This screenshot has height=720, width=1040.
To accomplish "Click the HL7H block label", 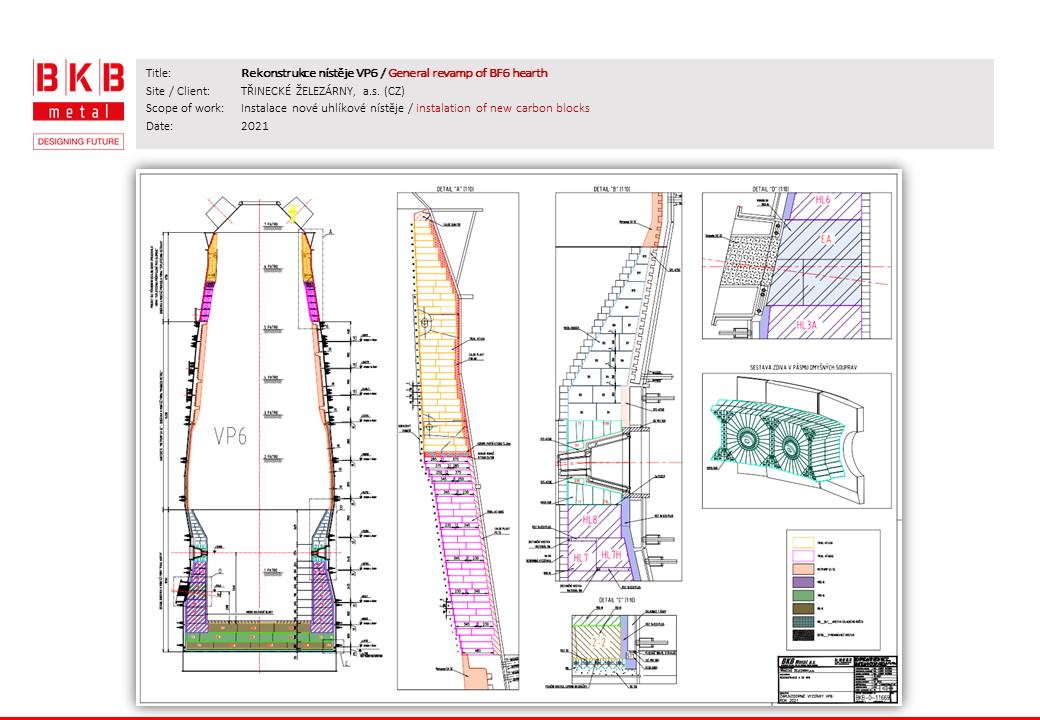I will pyautogui.click(x=611, y=556).
